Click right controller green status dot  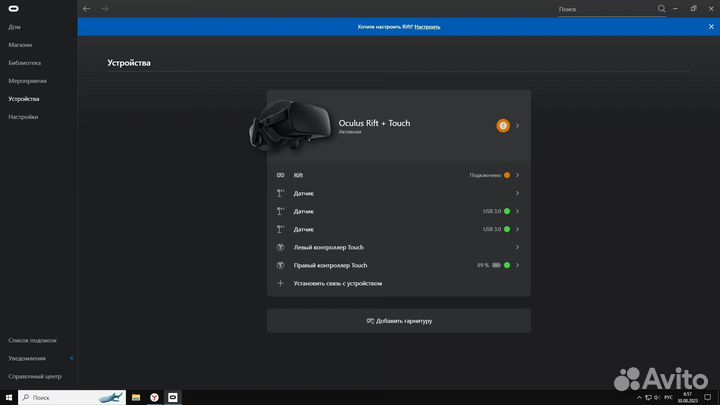[x=507, y=265]
